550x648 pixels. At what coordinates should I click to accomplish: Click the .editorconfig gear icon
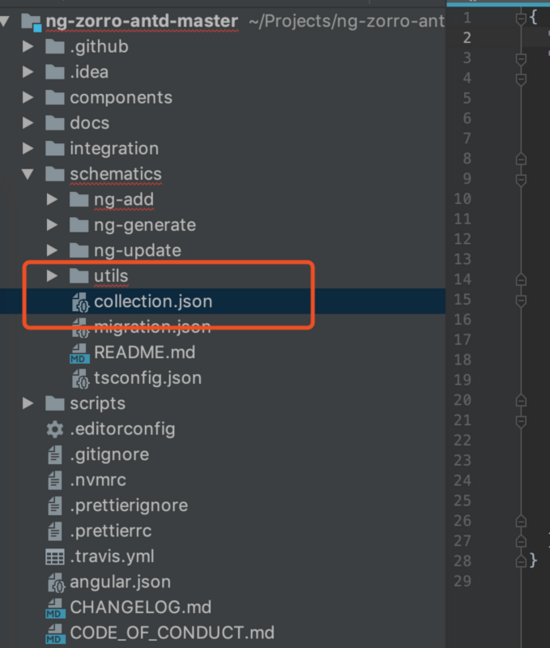55,429
